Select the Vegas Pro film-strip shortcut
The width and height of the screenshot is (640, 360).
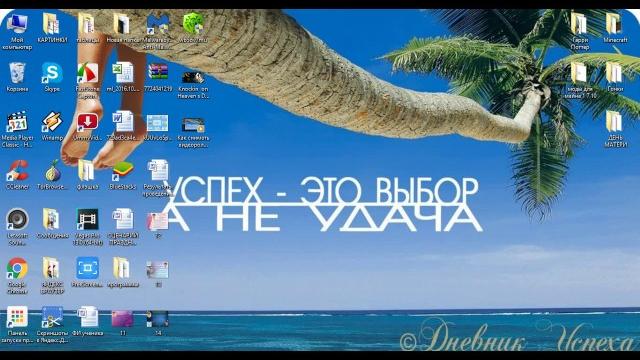[87, 220]
